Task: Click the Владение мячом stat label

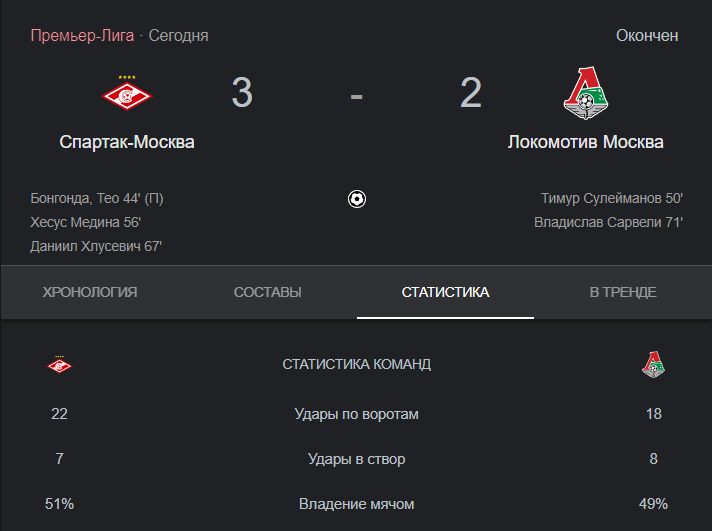Action: (x=356, y=504)
